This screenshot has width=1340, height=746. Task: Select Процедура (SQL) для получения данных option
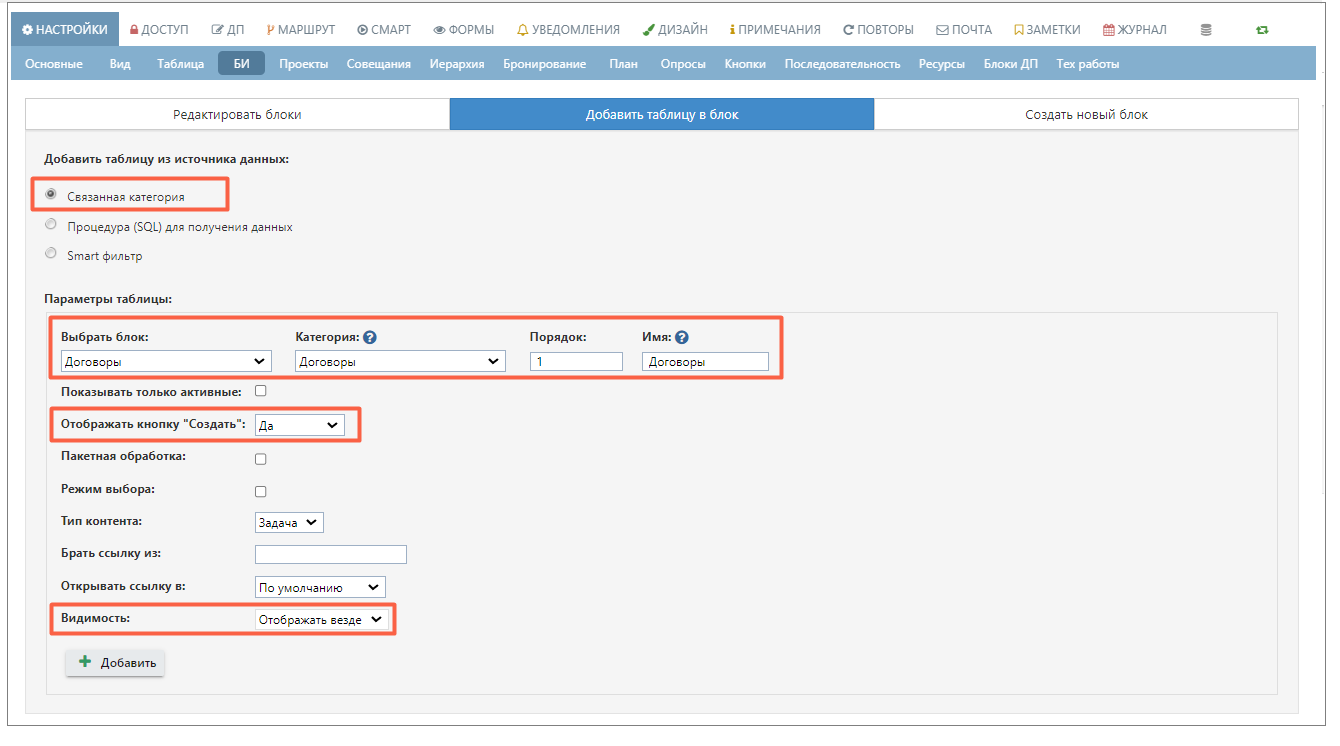coord(51,225)
